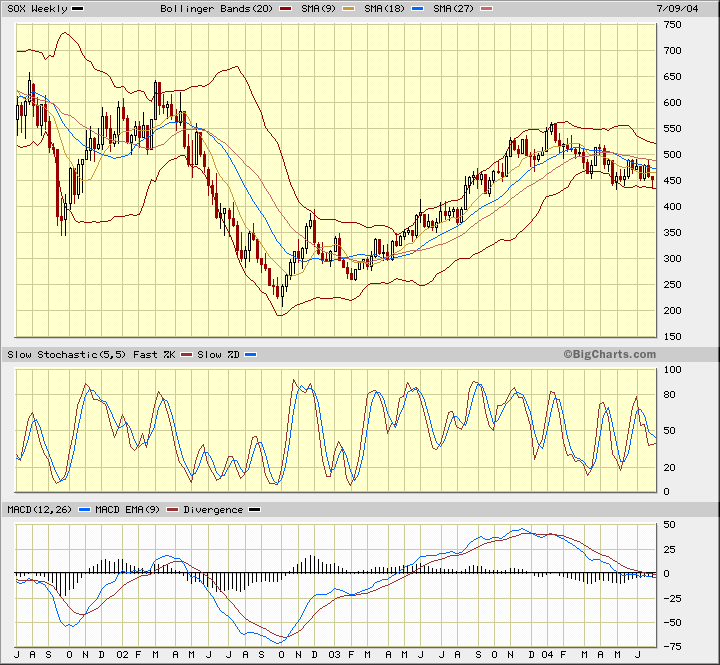720x665 pixels.
Task: Click the SOX Weekly chart title
Action: pyautogui.click(x=37, y=9)
